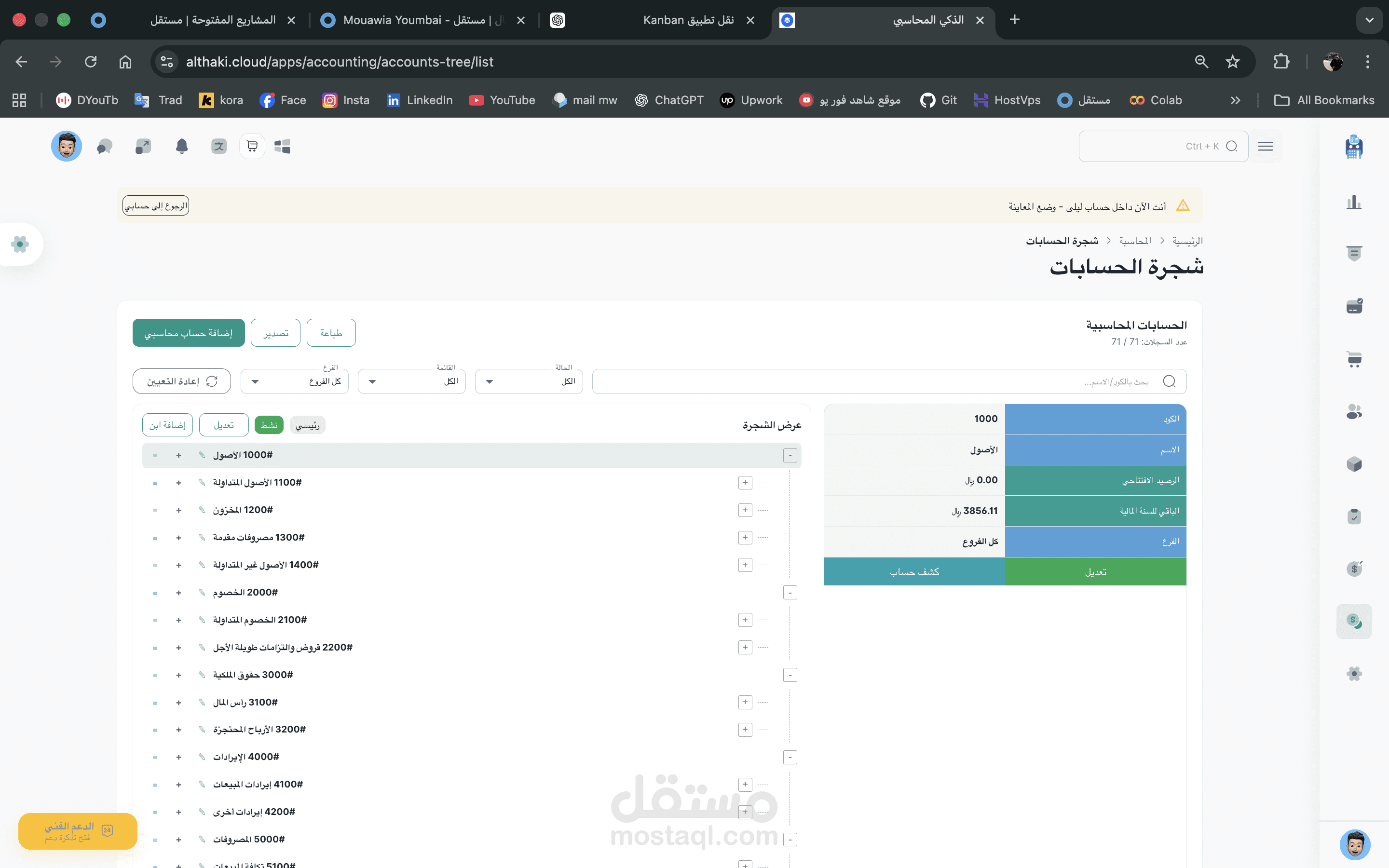The image size is (1389, 868).
Task: Open the الفرع branch dropdown
Action: click(x=295, y=381)
